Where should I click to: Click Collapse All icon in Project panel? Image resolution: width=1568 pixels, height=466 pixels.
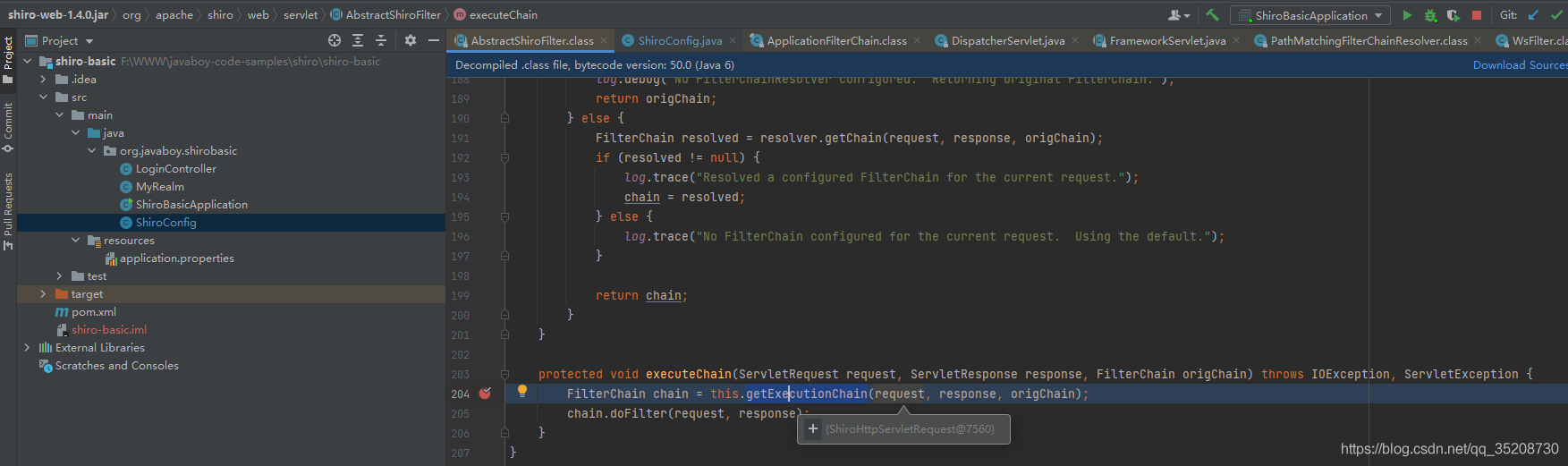pos(381,40)
